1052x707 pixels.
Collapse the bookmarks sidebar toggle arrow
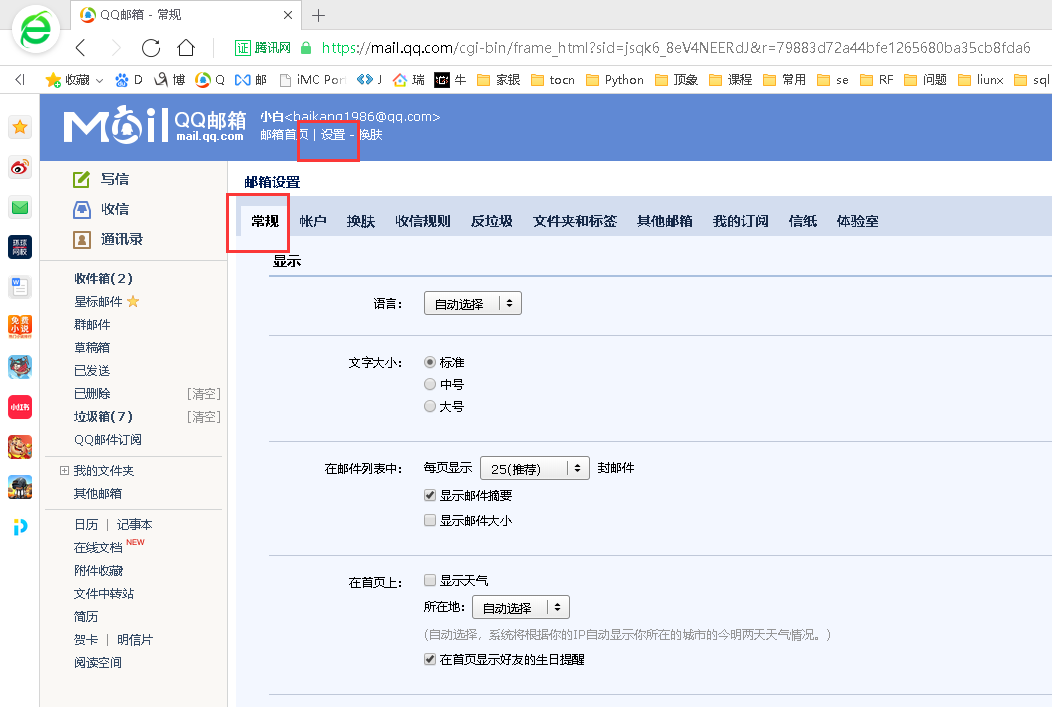(x=19, y=80)
